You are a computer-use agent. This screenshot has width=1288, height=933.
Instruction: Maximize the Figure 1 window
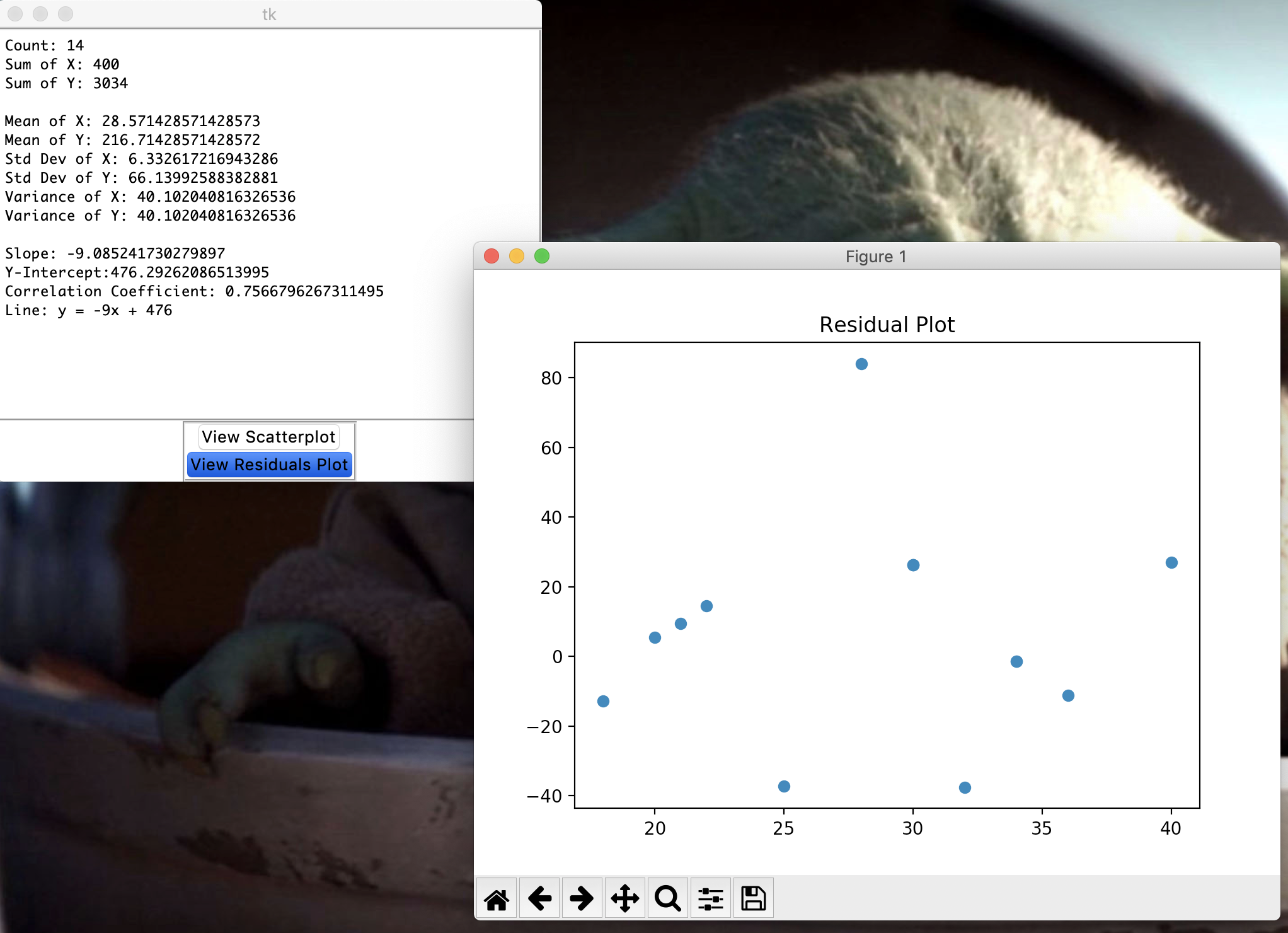(x=542, y=256)
